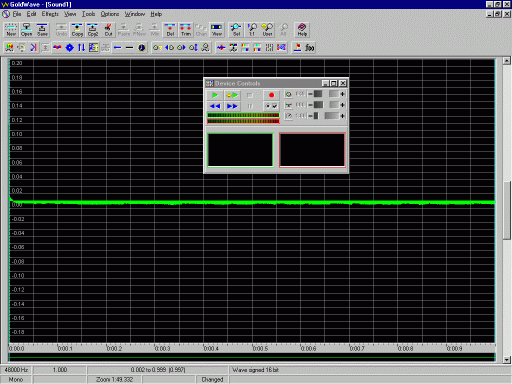This screenshot has width=512, height=384.
Task: Click the user play button with yellow face
Action: pyautogui.click(x=232, y=95)
